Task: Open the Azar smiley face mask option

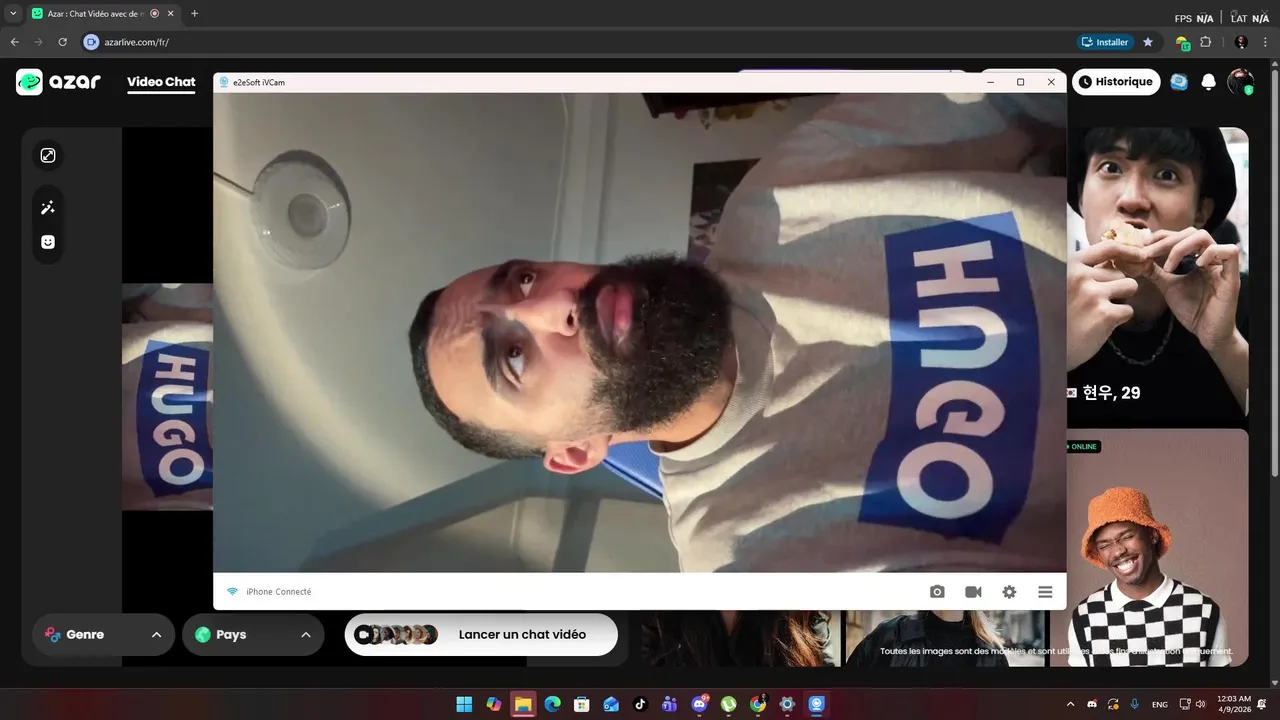Action: [x=48, y=242]
